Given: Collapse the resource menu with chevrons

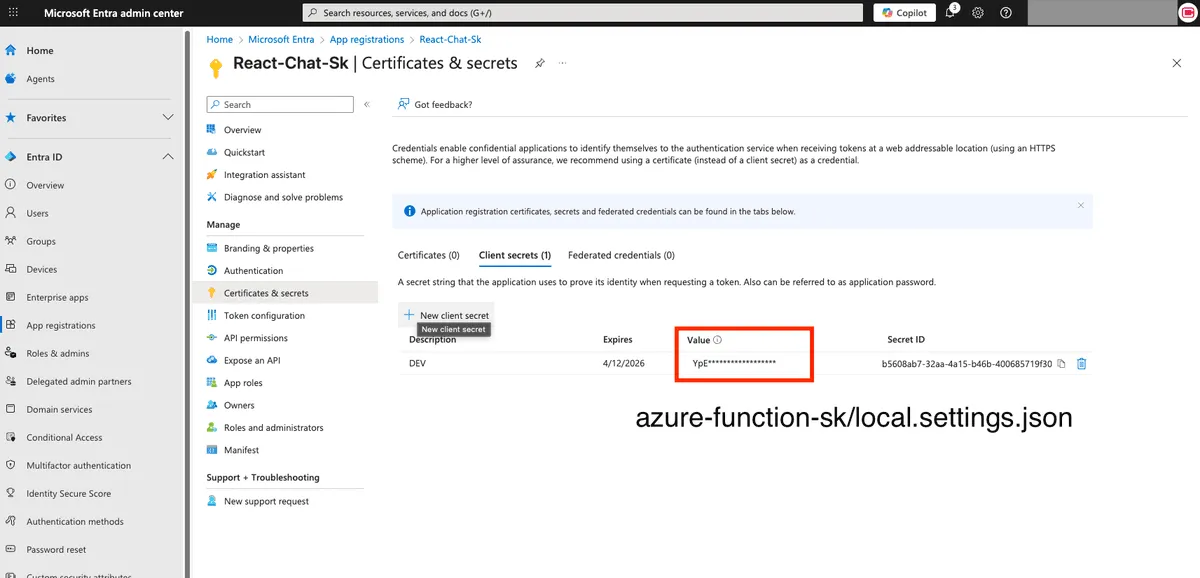Looking at the screenshot, I should pos(367,104).
